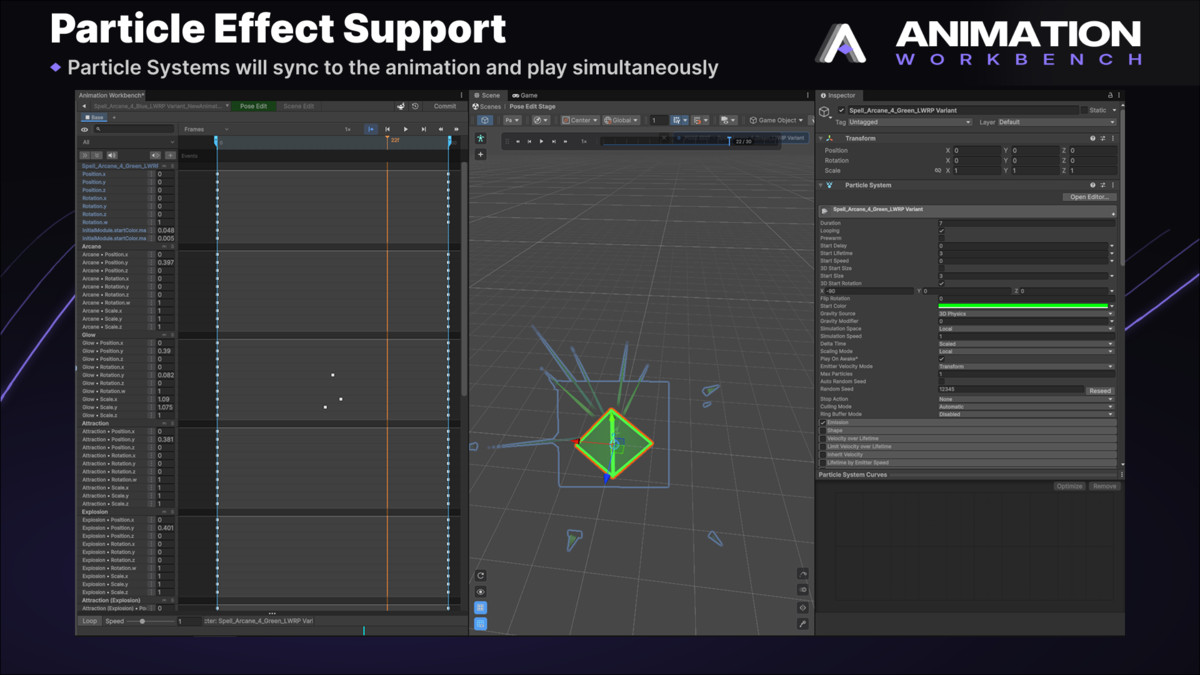Open the Particle System kebab menu
The width and height of the screenshot is (1200, 675).
[x=1113, y=185]
